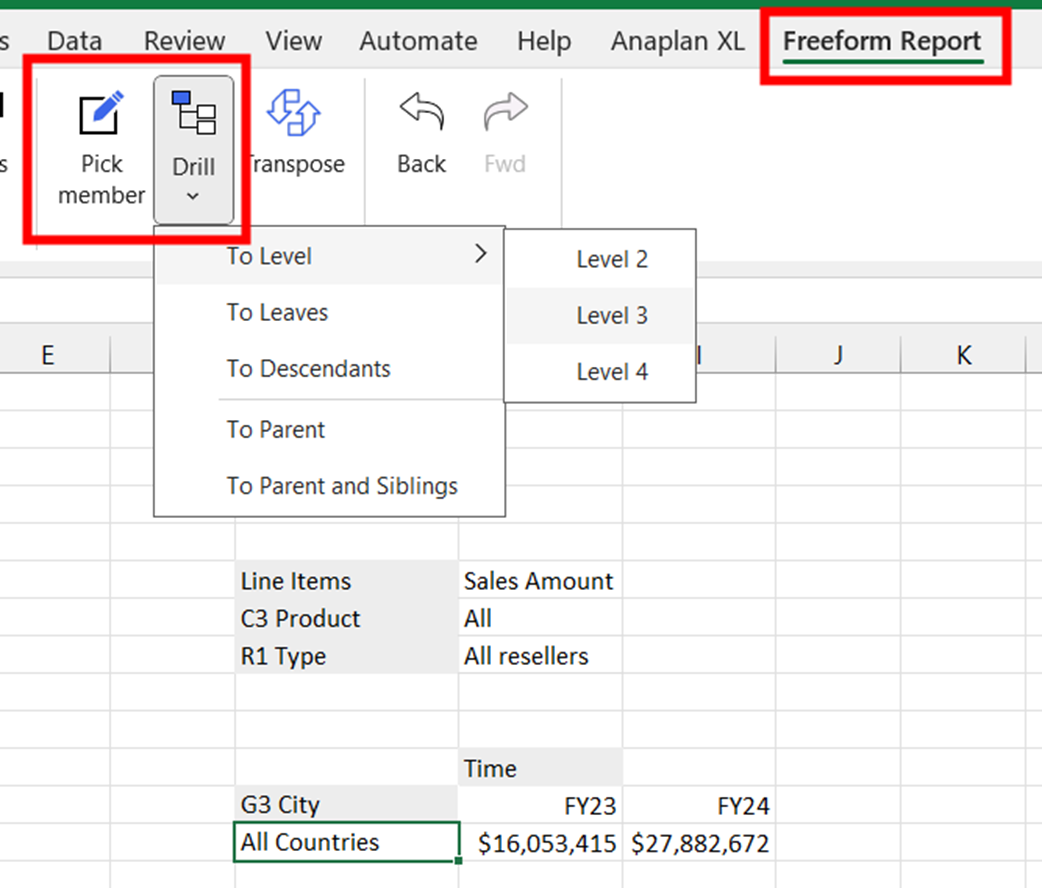The height and width of the screenshot is (888, 1042).
Task: Switch to the Review tab
Action: click(x=184, y=42)
